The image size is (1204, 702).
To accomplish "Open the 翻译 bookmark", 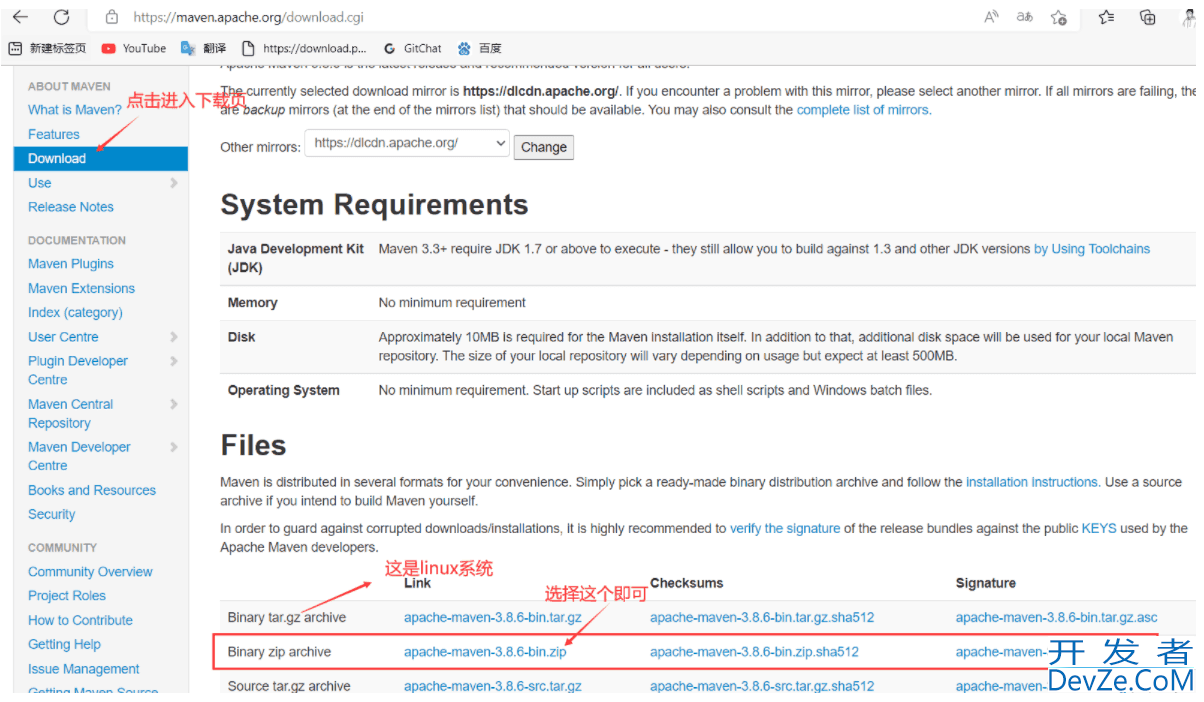I will pos(204,48).
